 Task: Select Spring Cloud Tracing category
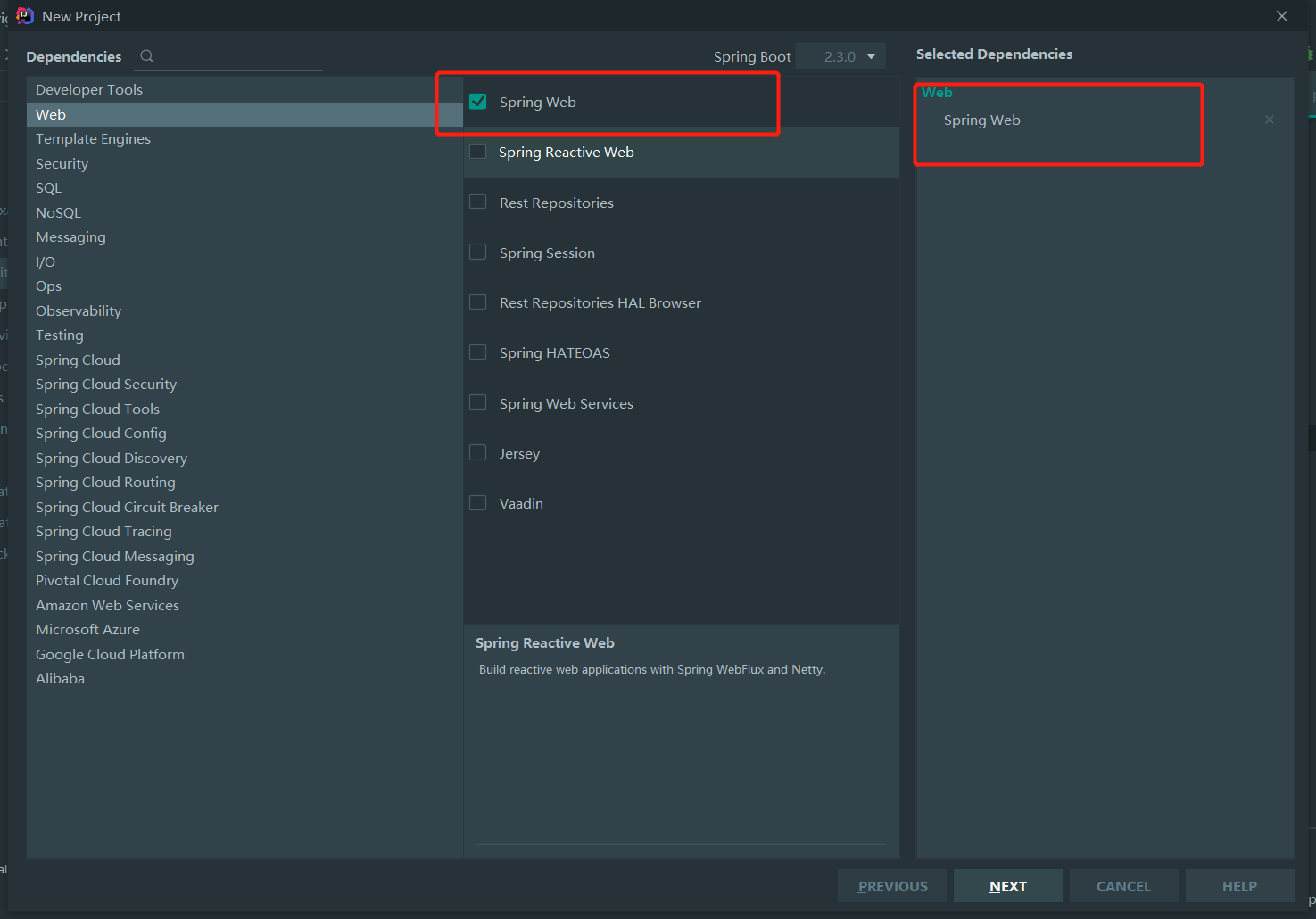(244, 531)
